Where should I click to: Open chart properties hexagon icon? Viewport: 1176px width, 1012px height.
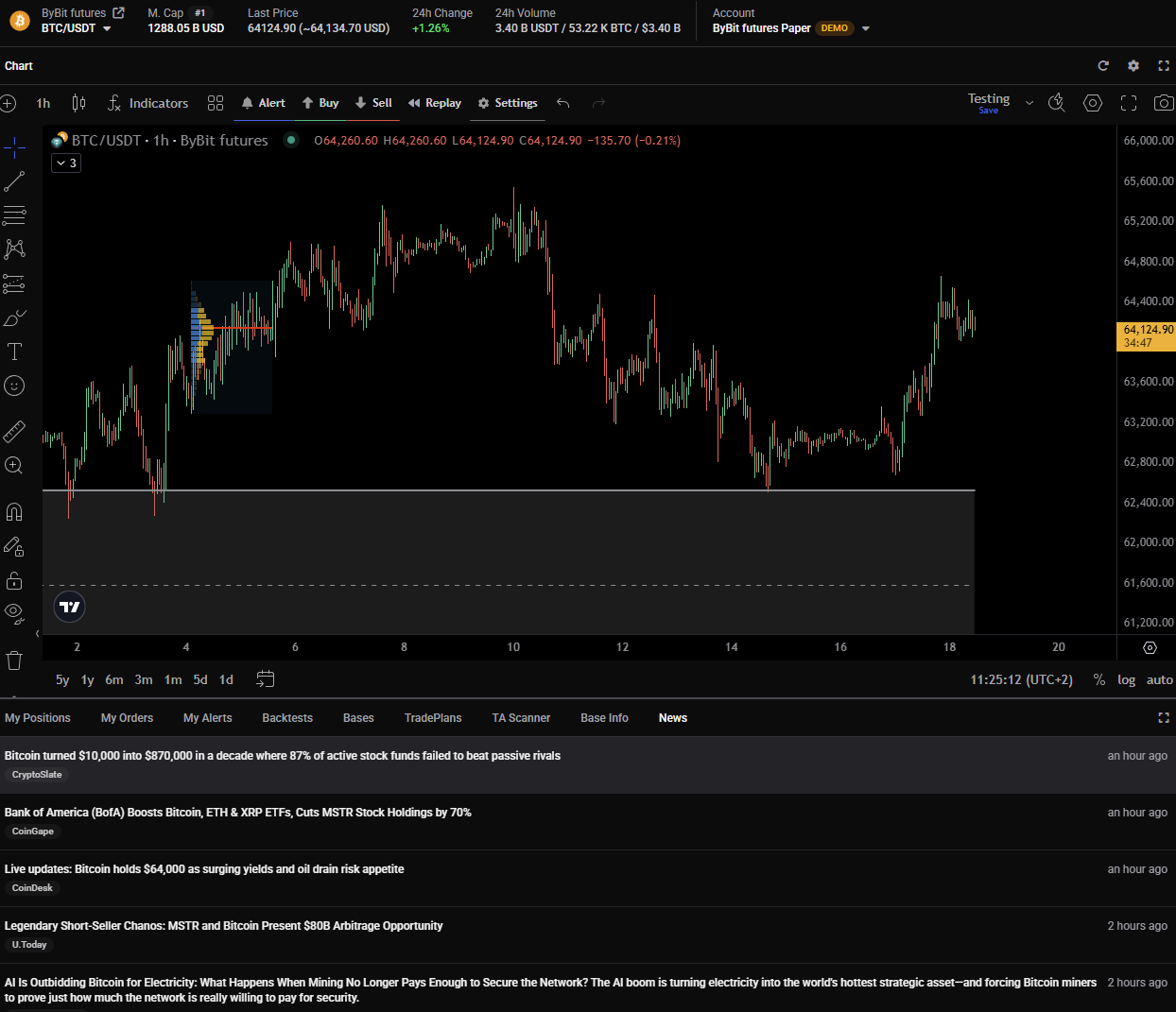[1093, 103]
